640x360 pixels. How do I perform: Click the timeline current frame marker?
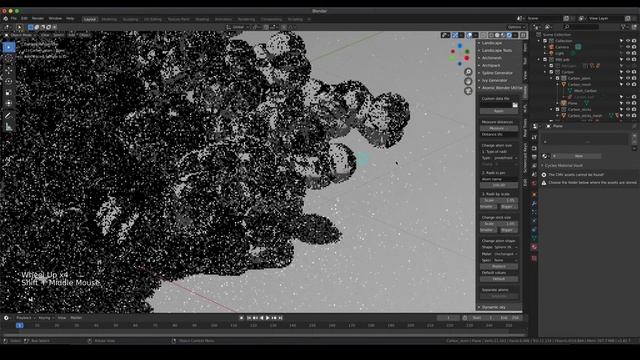20,325
